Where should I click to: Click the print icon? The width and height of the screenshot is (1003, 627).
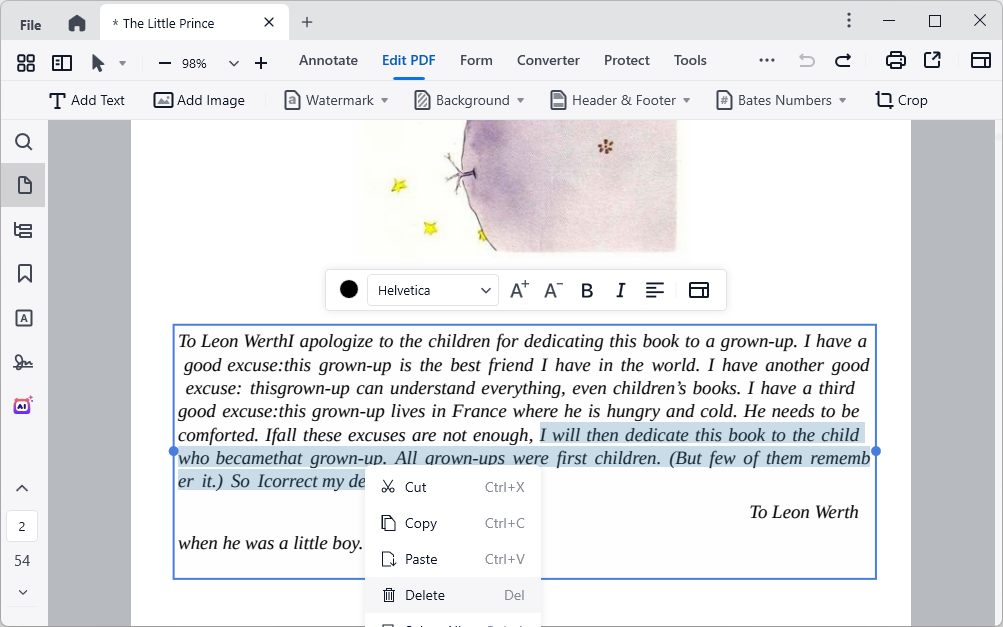(896, 61)
